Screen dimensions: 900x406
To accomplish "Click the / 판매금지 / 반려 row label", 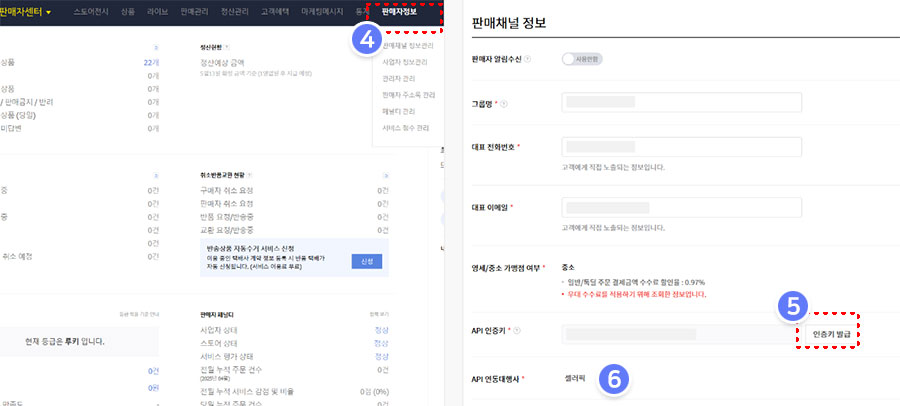I will click(27, 102).
